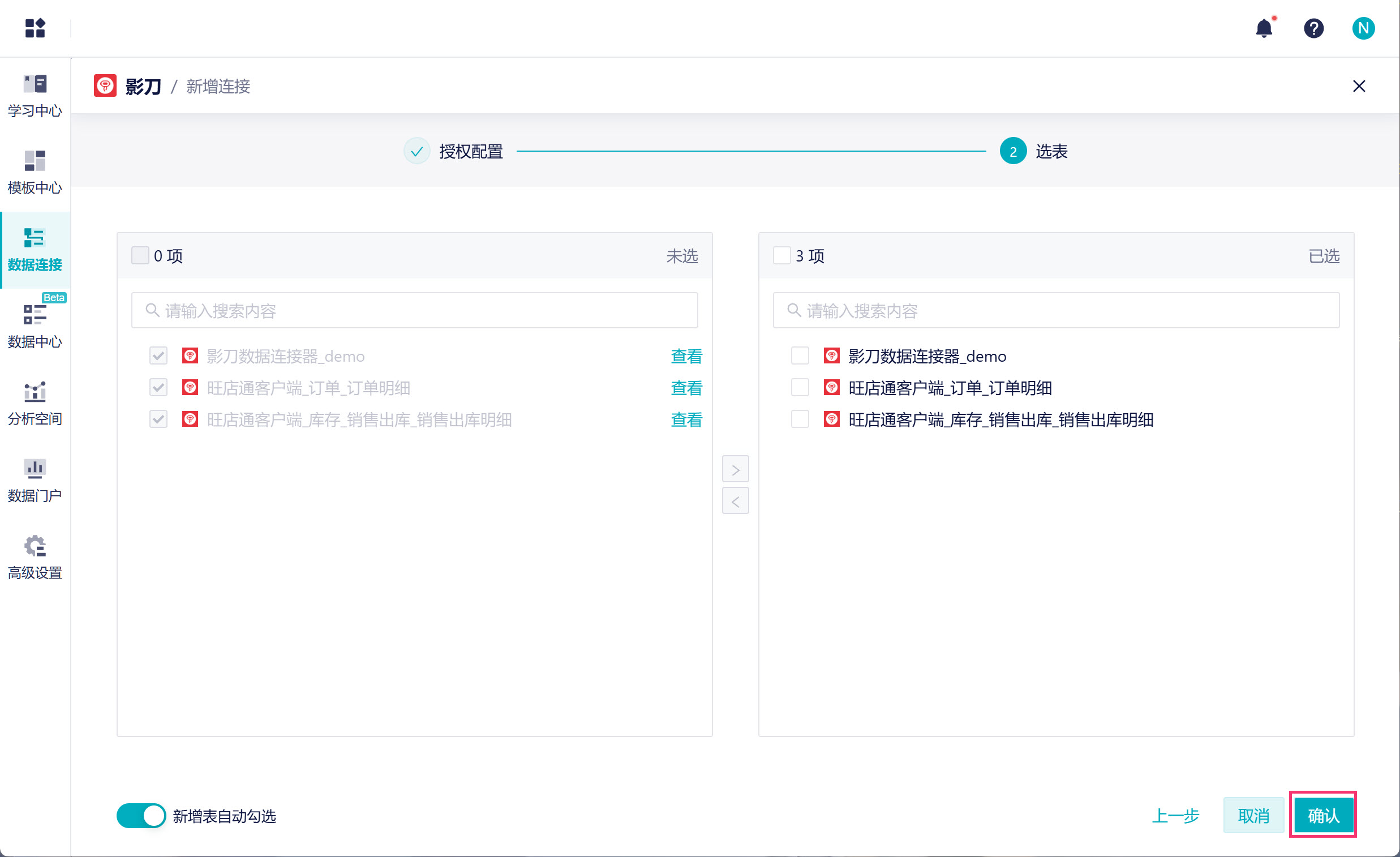Focus the 已选 panel search box

pyautogui.click(x=1057, y=310)
